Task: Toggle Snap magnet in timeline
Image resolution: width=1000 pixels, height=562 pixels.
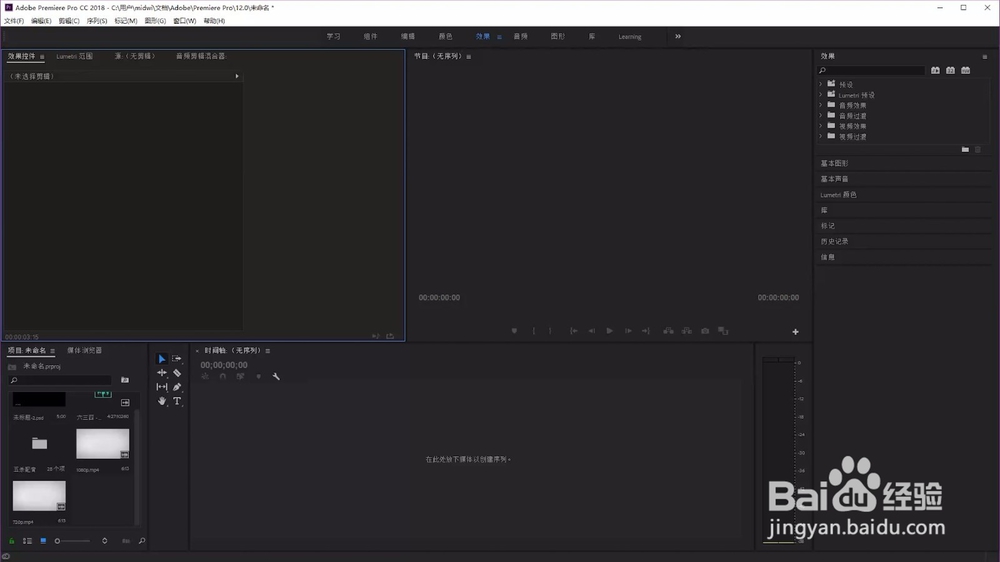Action: pos(223,376)
